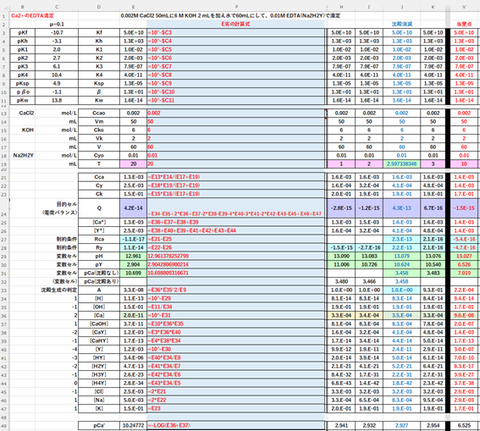Select the formula '=2*E22'
This screenshot has width=480, height=431.
[236, 400]
